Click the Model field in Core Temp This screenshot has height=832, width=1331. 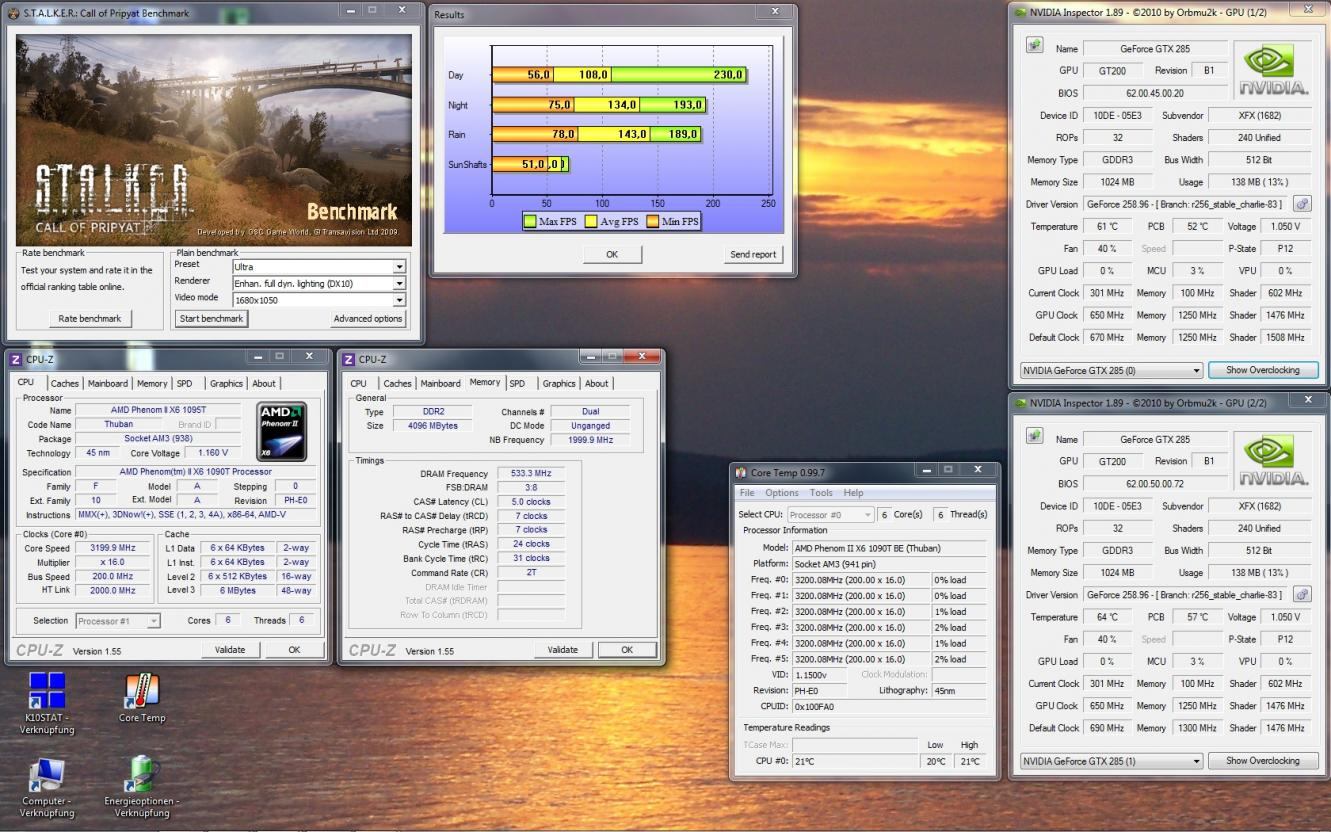click(x=888, y=548)
